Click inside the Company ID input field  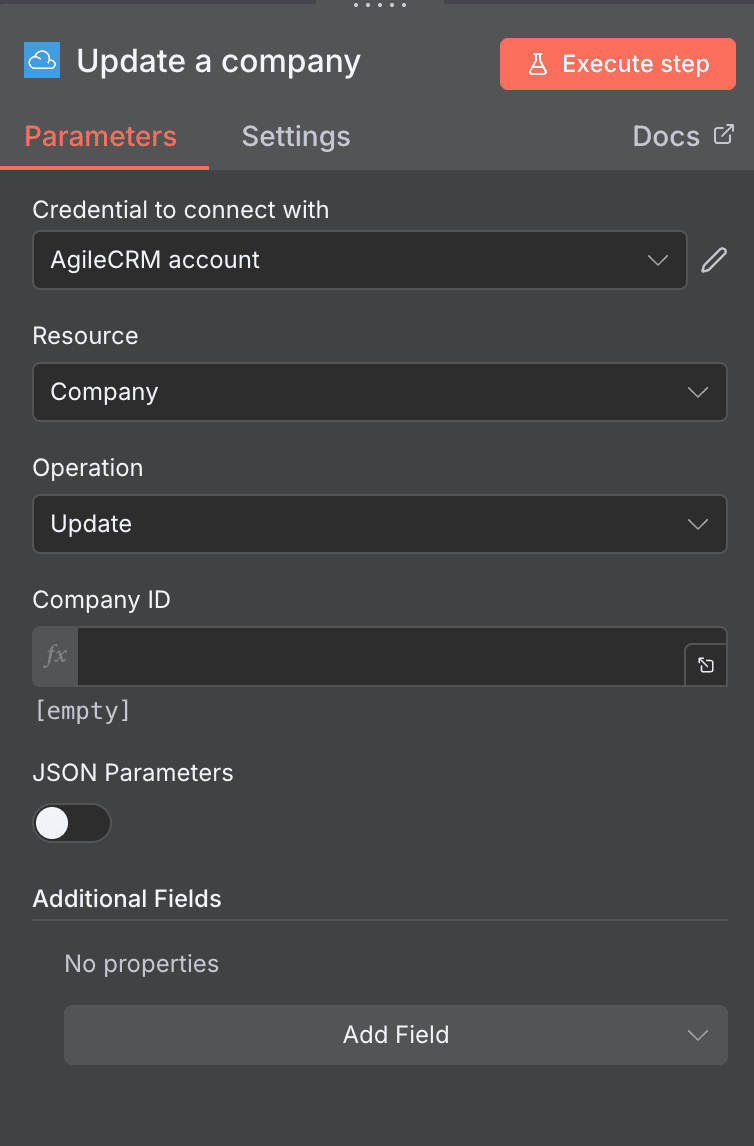pyautogui.click(x=380, y=656)
